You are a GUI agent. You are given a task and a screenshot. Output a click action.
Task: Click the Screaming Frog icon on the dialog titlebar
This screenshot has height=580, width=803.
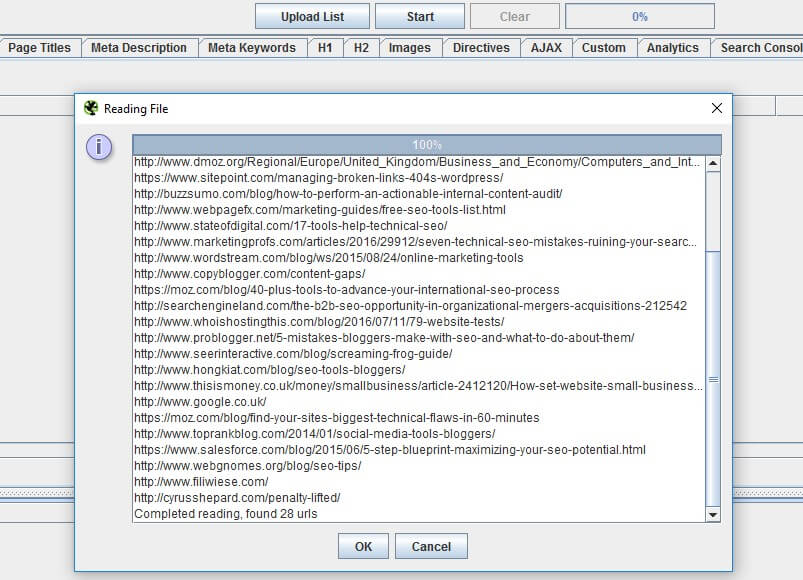(x=91, y=108)
